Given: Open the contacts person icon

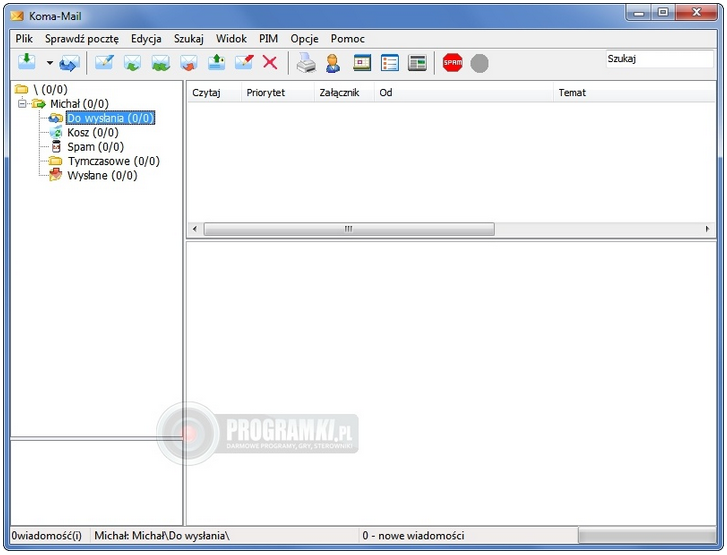Looking at the screenshot, I should tap(332, 63).
